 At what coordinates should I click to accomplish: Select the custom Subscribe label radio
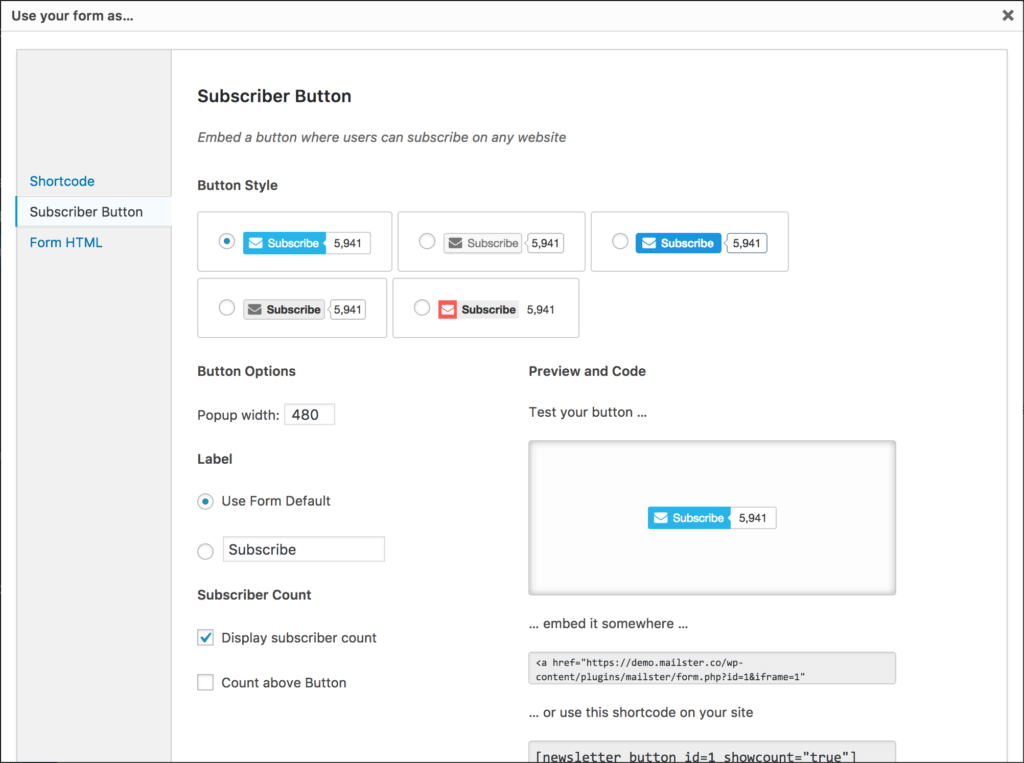tap(205, 550)
